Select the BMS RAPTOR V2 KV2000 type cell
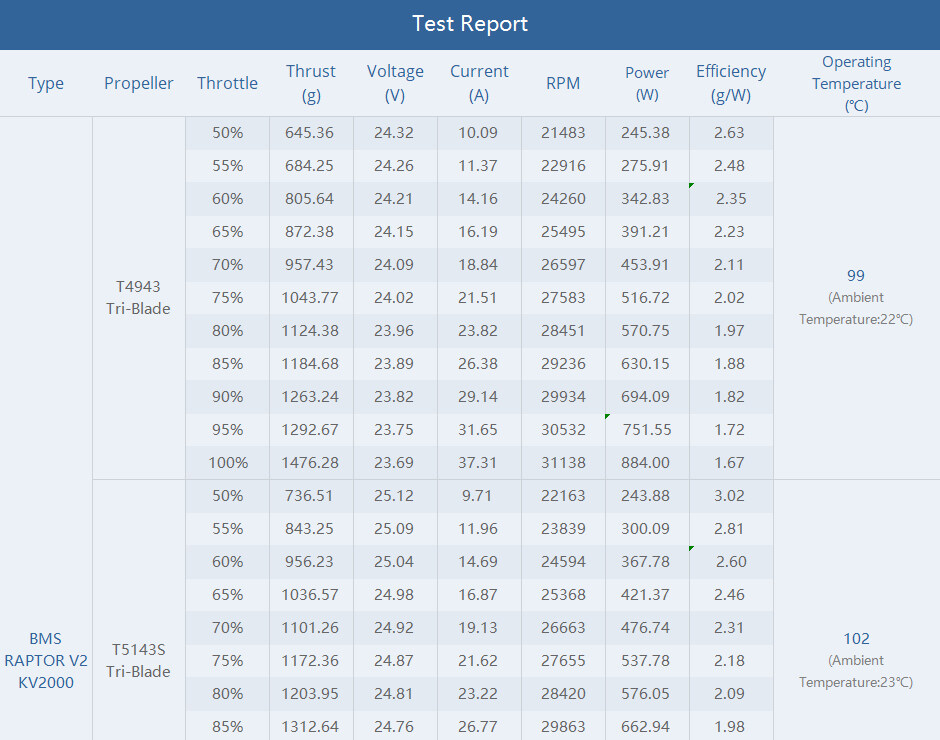Screen dimensions: 940x740 (x=46, y=660)
